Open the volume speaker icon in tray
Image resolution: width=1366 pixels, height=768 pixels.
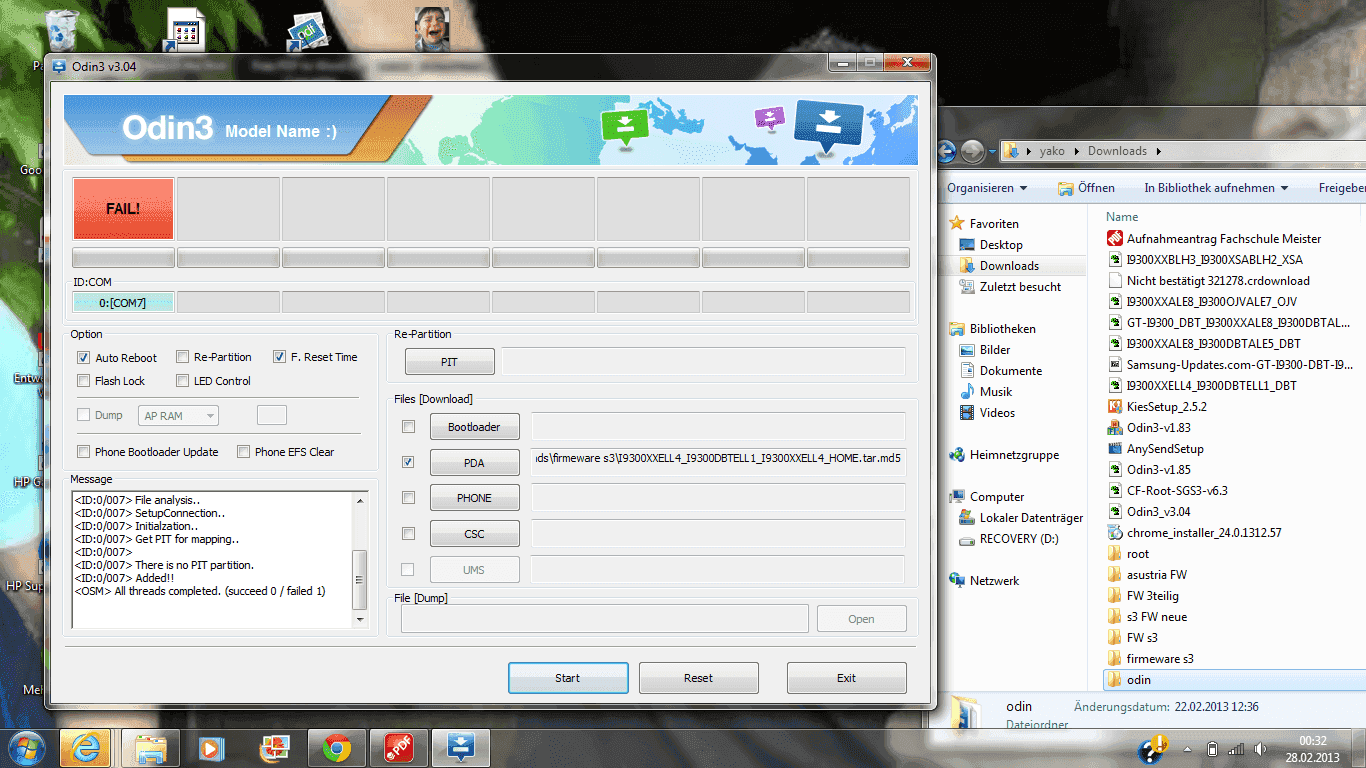(x=1262, y=749)
